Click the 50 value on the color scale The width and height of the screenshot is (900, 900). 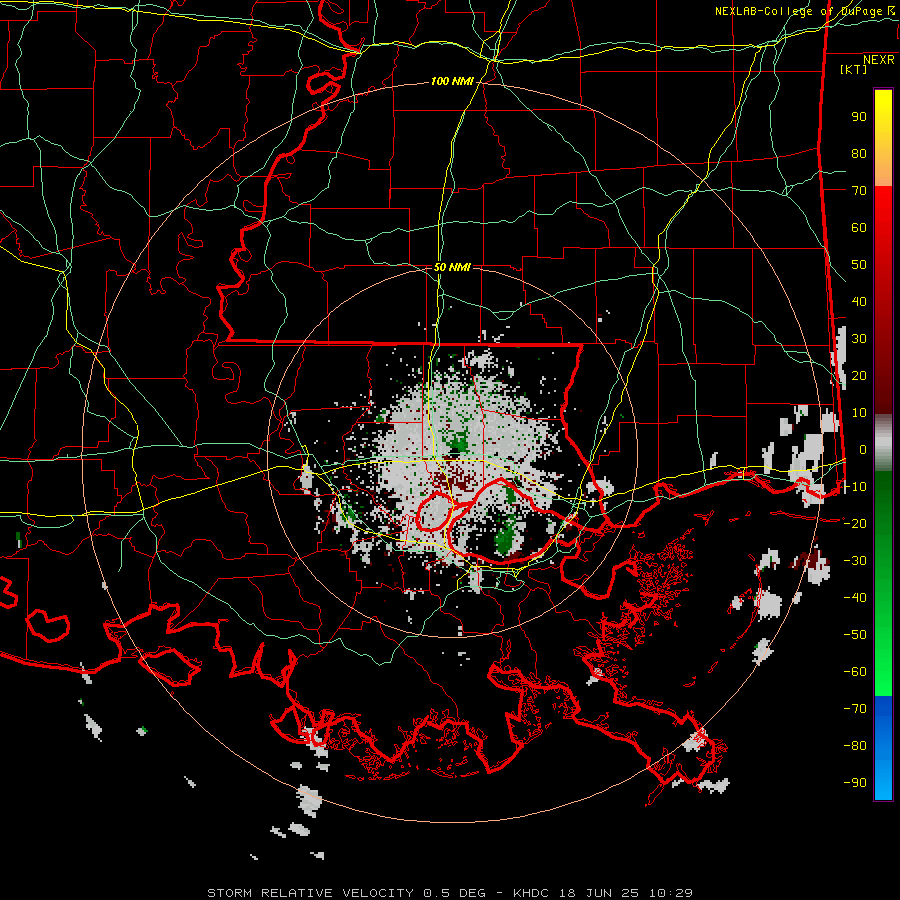[859, 265]
